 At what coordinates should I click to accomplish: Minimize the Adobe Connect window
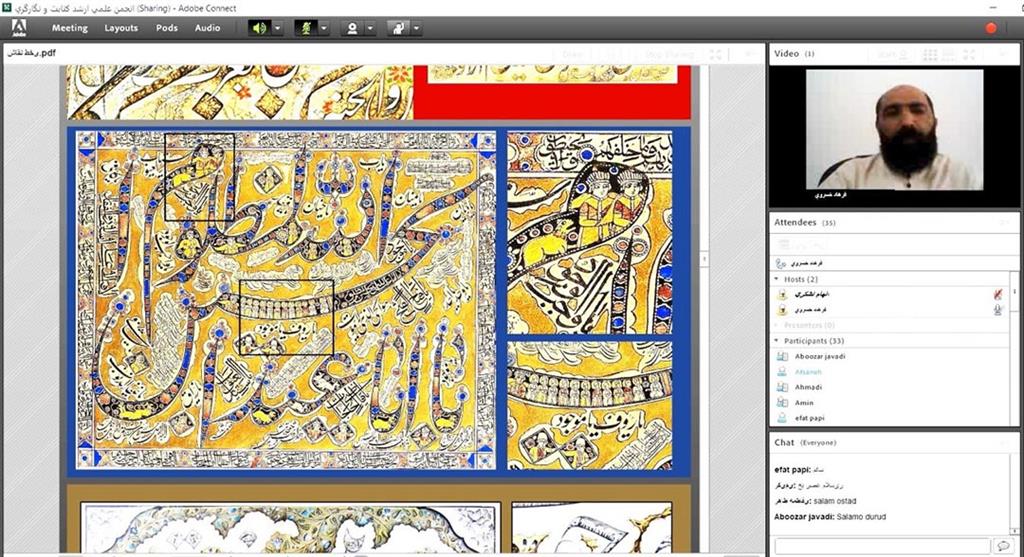[x=995, y=8]
